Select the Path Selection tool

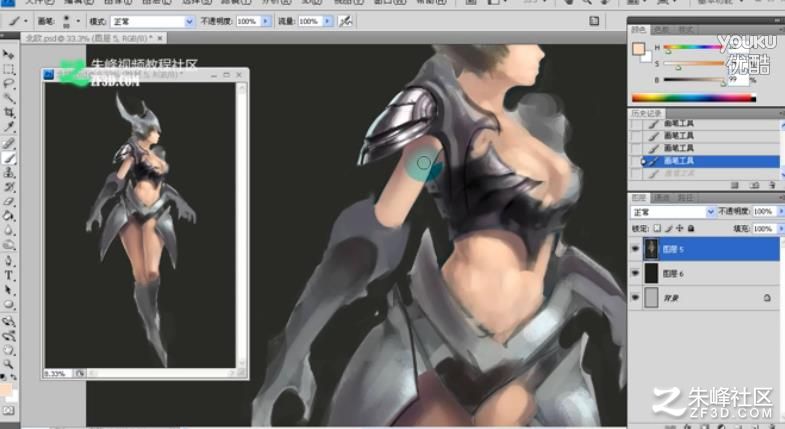click(x=8, y=290)
